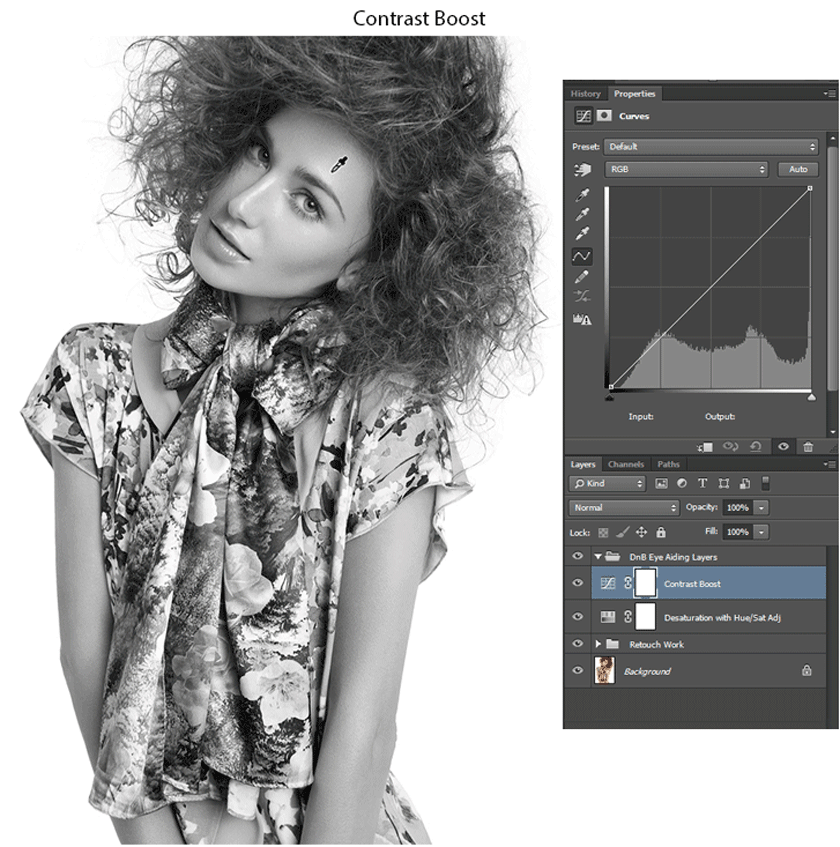840x847 pixels.
Task: Click lock position move icon
Action: (641, 533)
